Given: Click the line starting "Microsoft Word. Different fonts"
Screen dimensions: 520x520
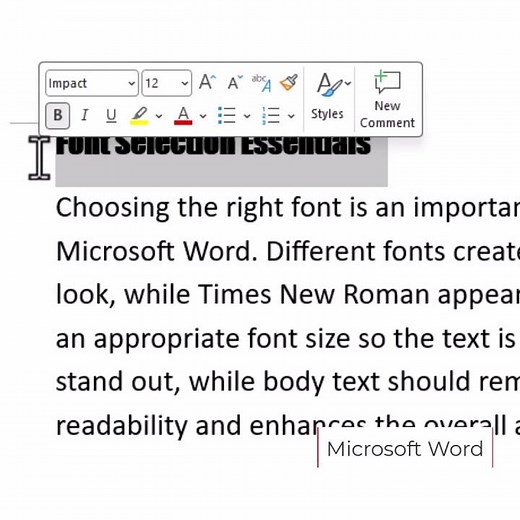Looking at the screenshot, I should coord(288,251).
